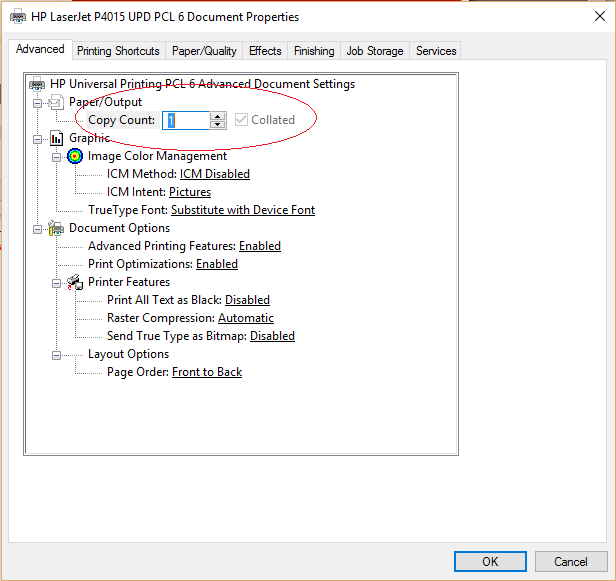Click the HP Universal Printing root printer icon
Image resolution: width=616 pixels, height=581 pixels.
click(38, 84)
